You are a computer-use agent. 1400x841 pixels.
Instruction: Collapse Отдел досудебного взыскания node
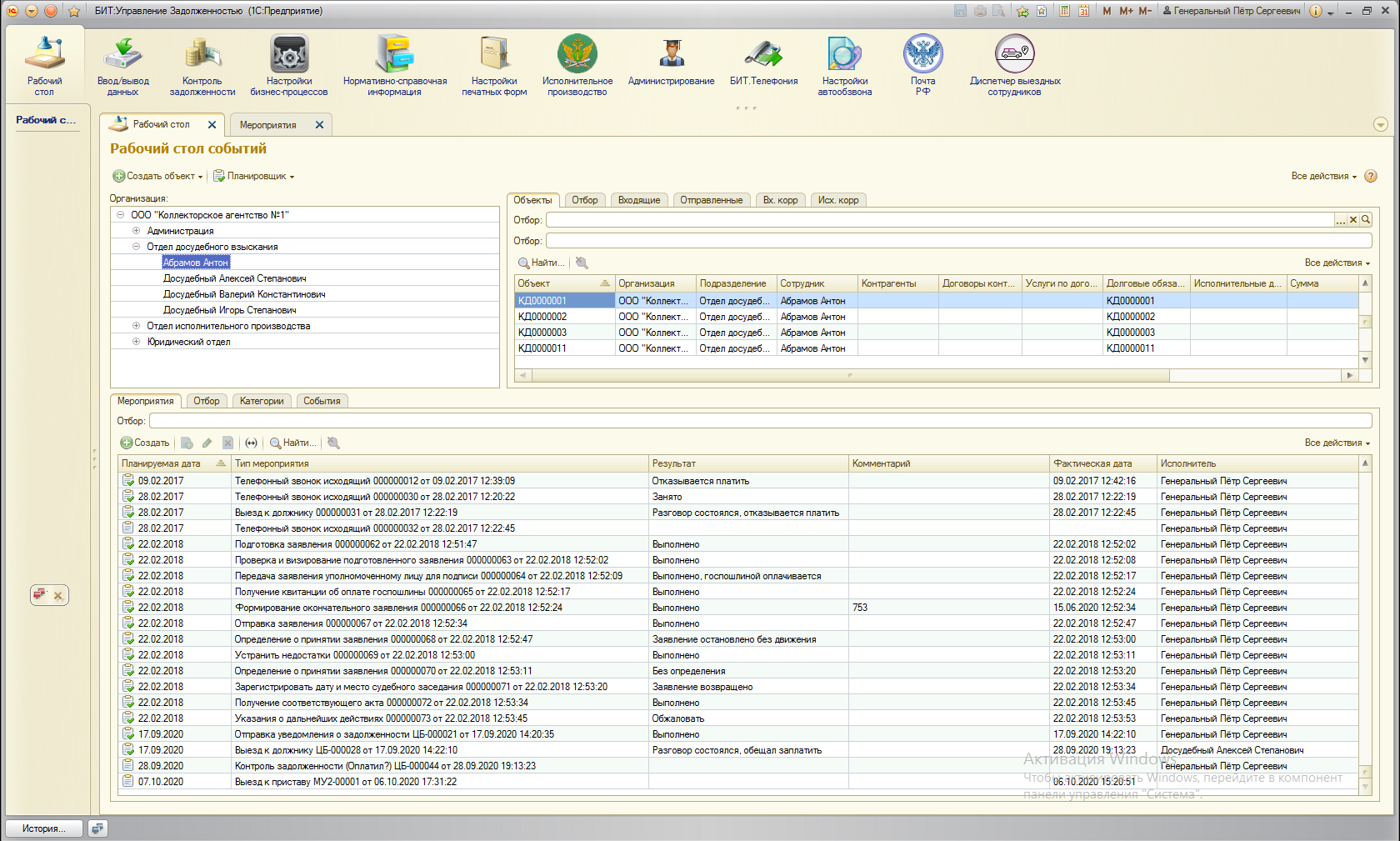[x=136, y=247]
